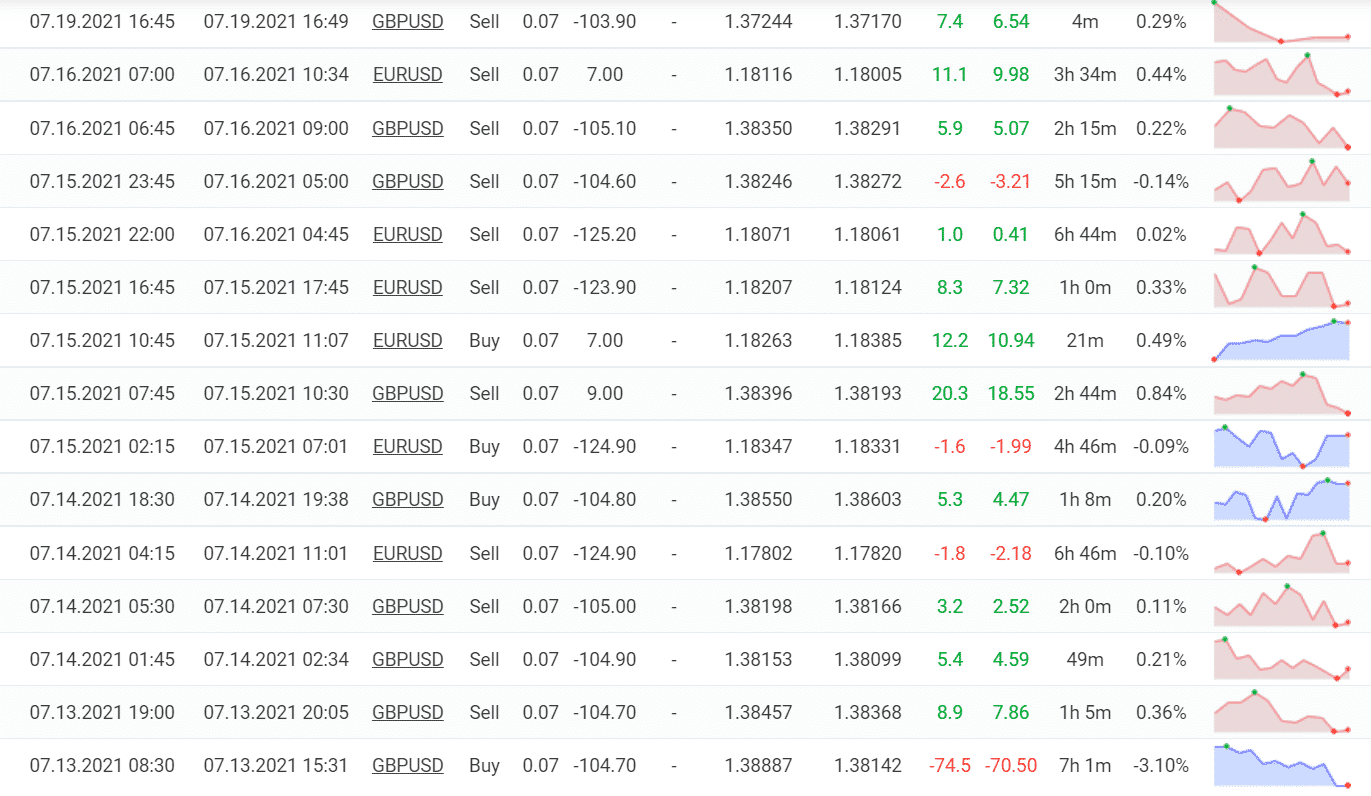Click duration cell 5h 15m
Image resolution: width=1371 pixels, height=796 pixels.
[1085, 181]
